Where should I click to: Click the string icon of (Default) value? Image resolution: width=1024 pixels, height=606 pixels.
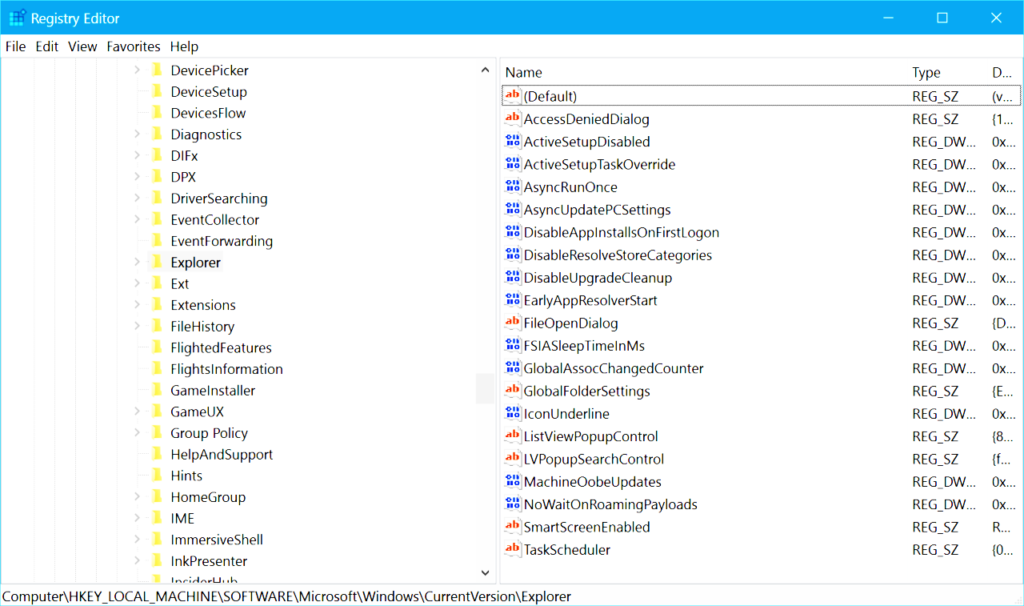(513, 95)
